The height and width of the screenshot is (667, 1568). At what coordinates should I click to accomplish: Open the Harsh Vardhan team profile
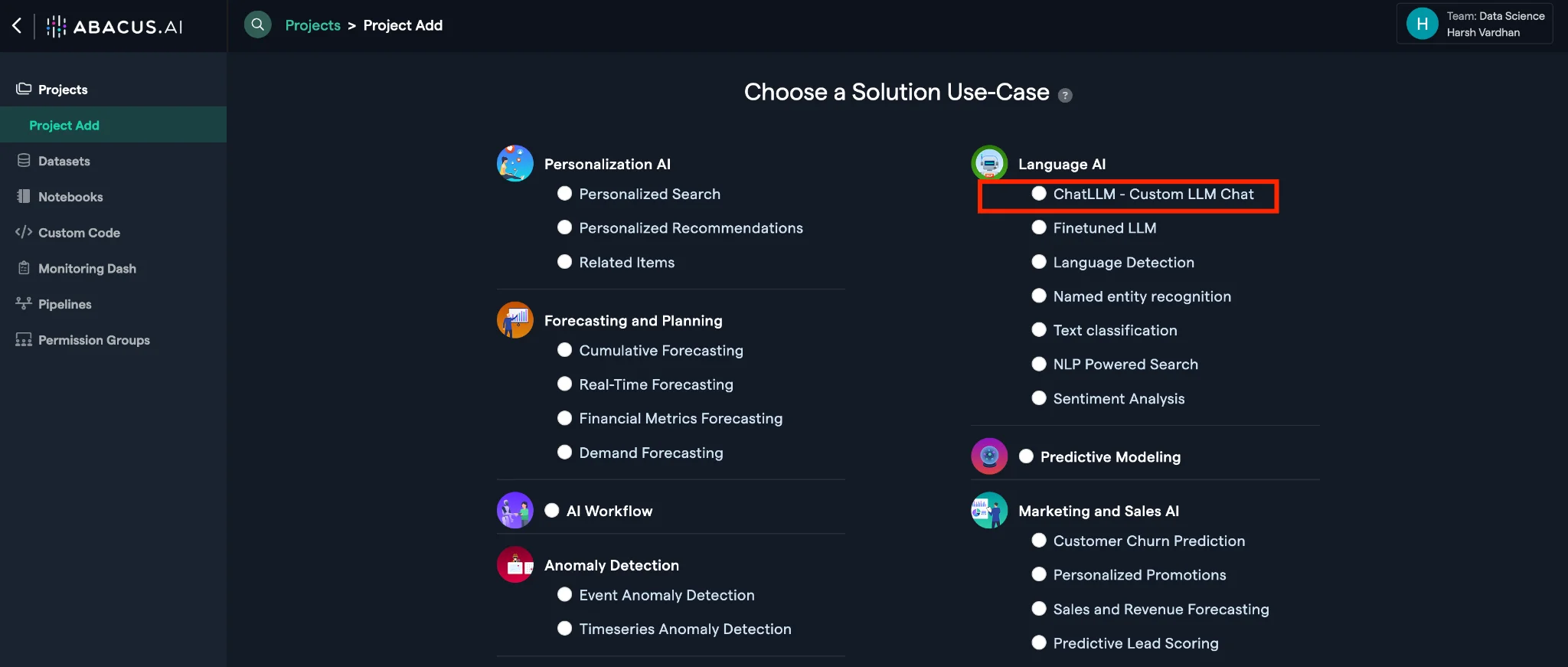tap(1475, 25)
